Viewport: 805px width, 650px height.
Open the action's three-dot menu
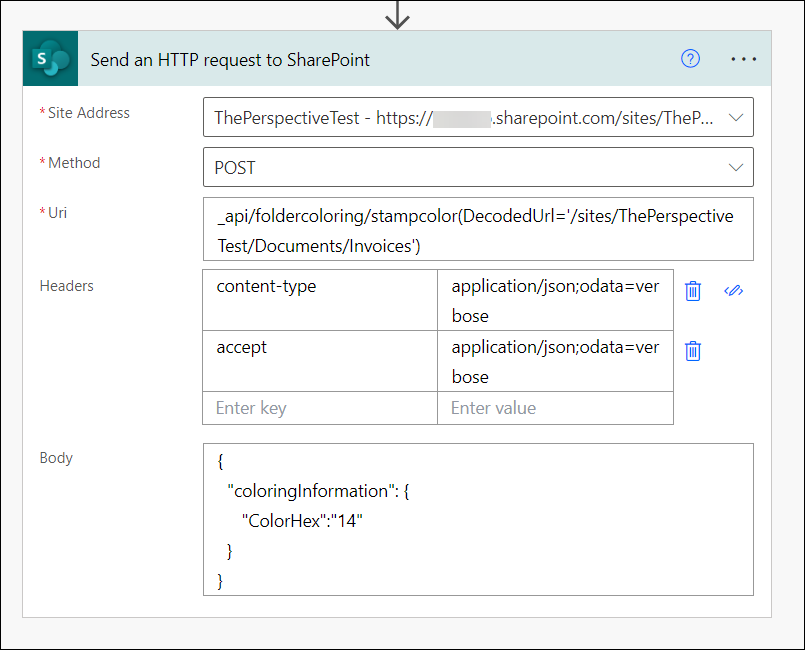pyautogui.click(x=743, y=59)
